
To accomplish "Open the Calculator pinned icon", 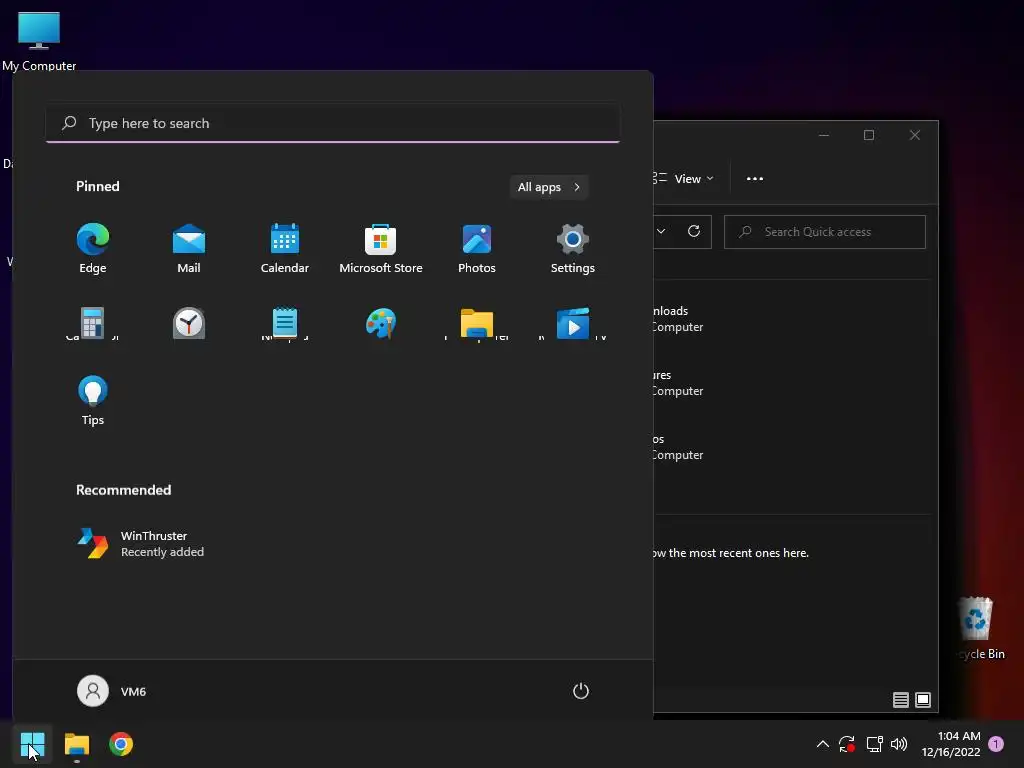I will (93, 323).
